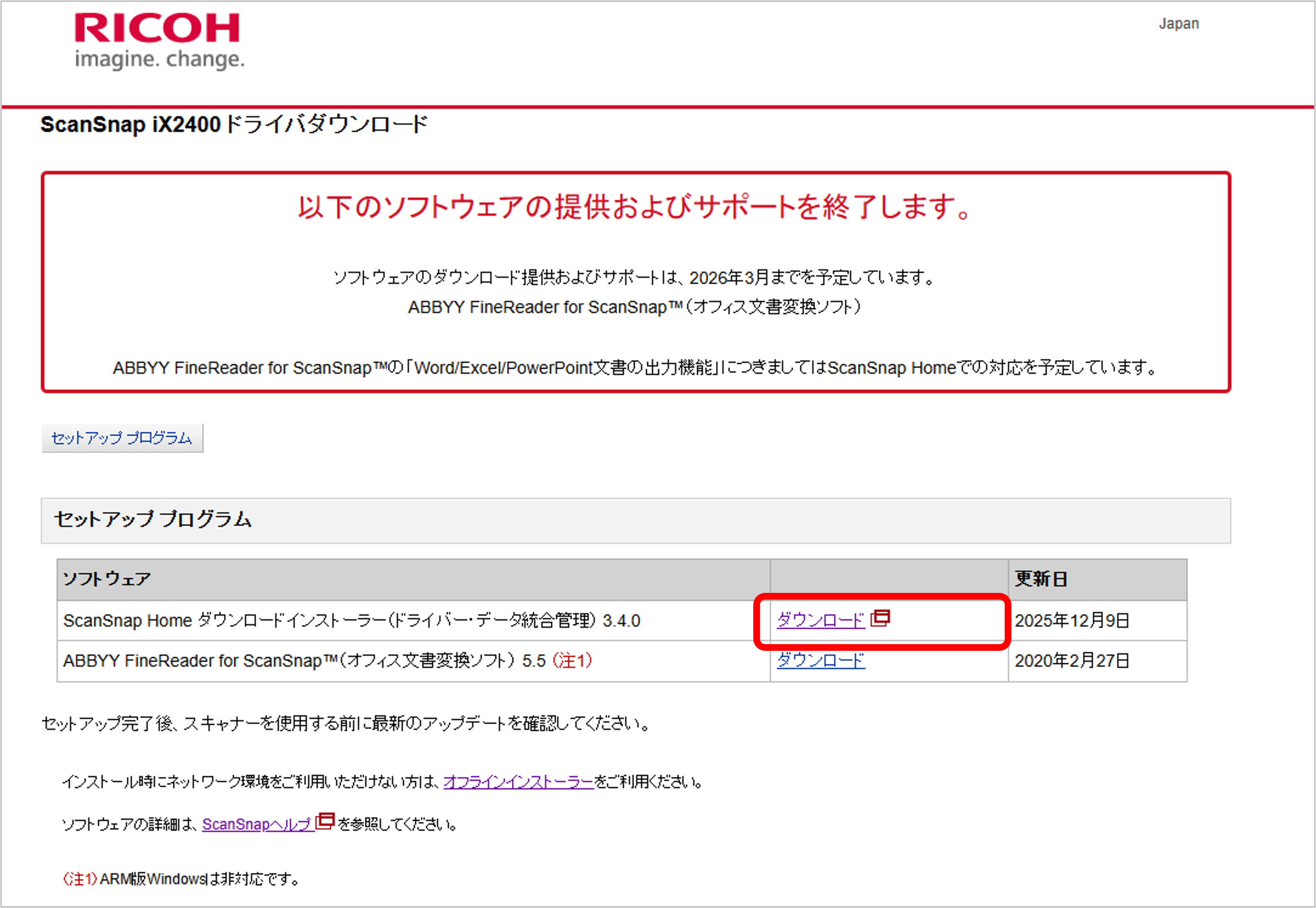Open the オフラインインストーラー link
Viewport: 1316px width, 908px height.
point(518,782)
